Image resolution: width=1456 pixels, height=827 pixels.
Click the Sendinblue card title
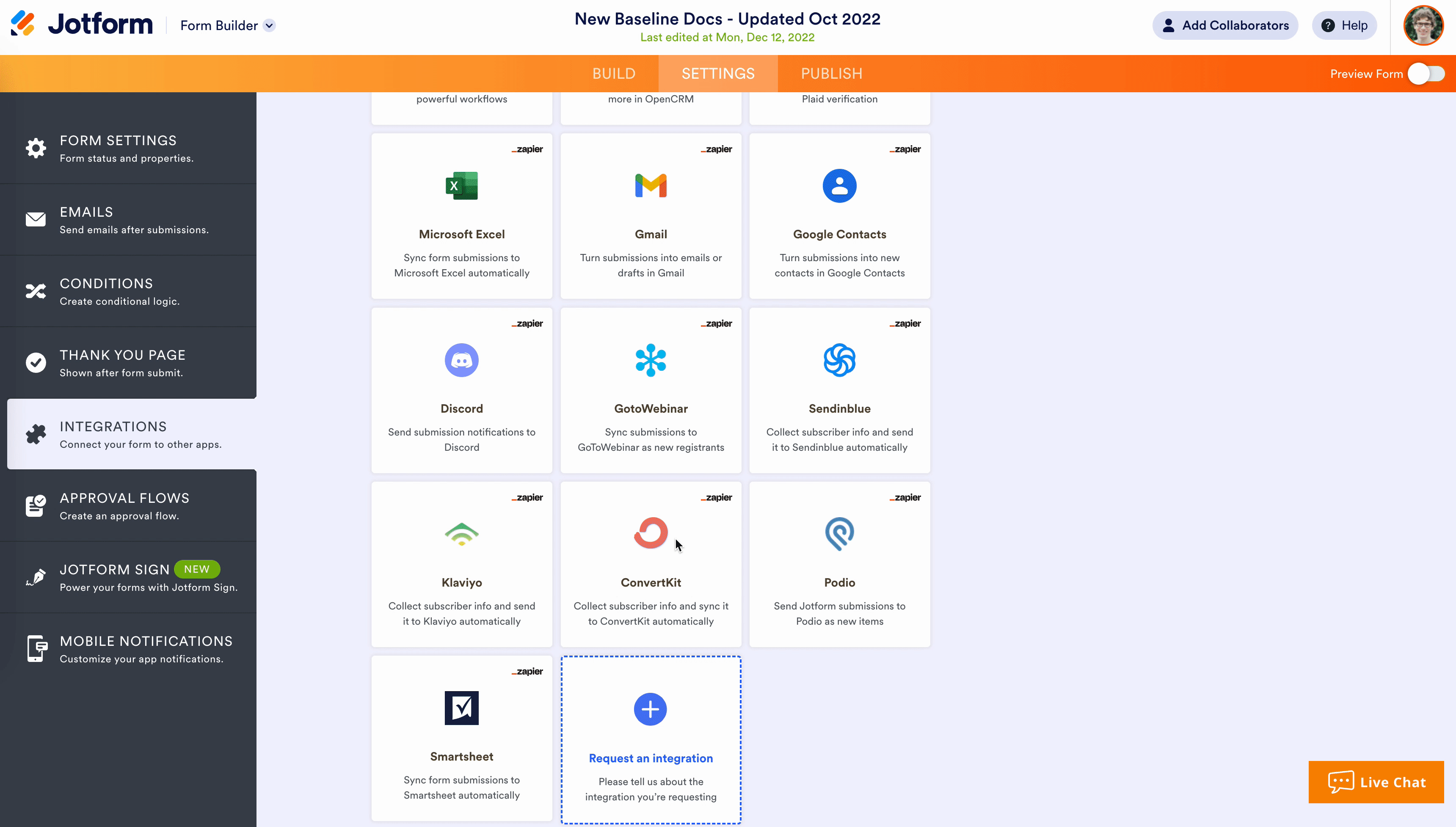click(x=839, y=408)
